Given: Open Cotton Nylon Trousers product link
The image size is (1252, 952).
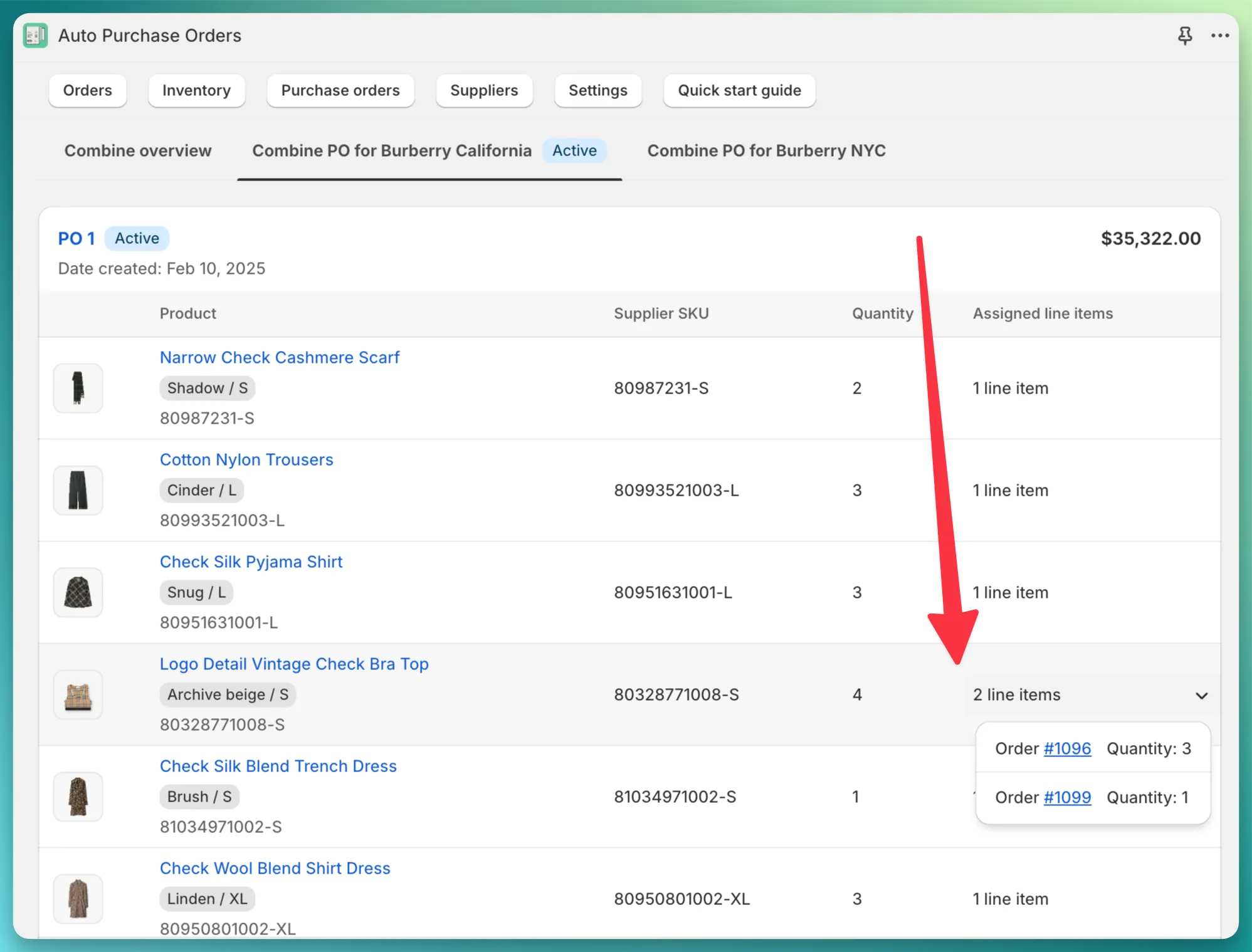Looking at the screenshot, I should click(246, 459).
